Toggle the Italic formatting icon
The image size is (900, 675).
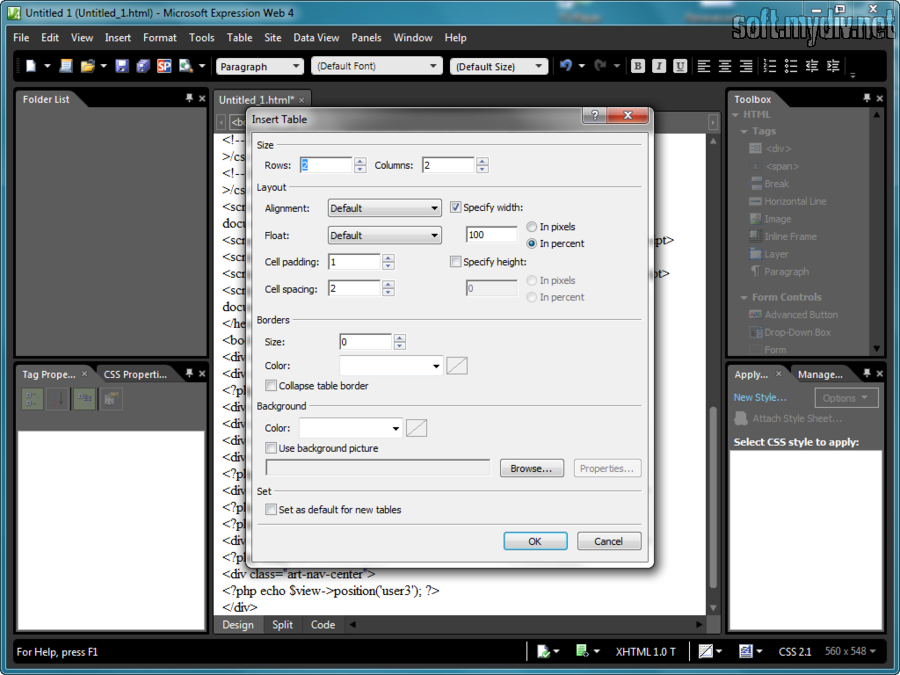[x=659, y=66]
